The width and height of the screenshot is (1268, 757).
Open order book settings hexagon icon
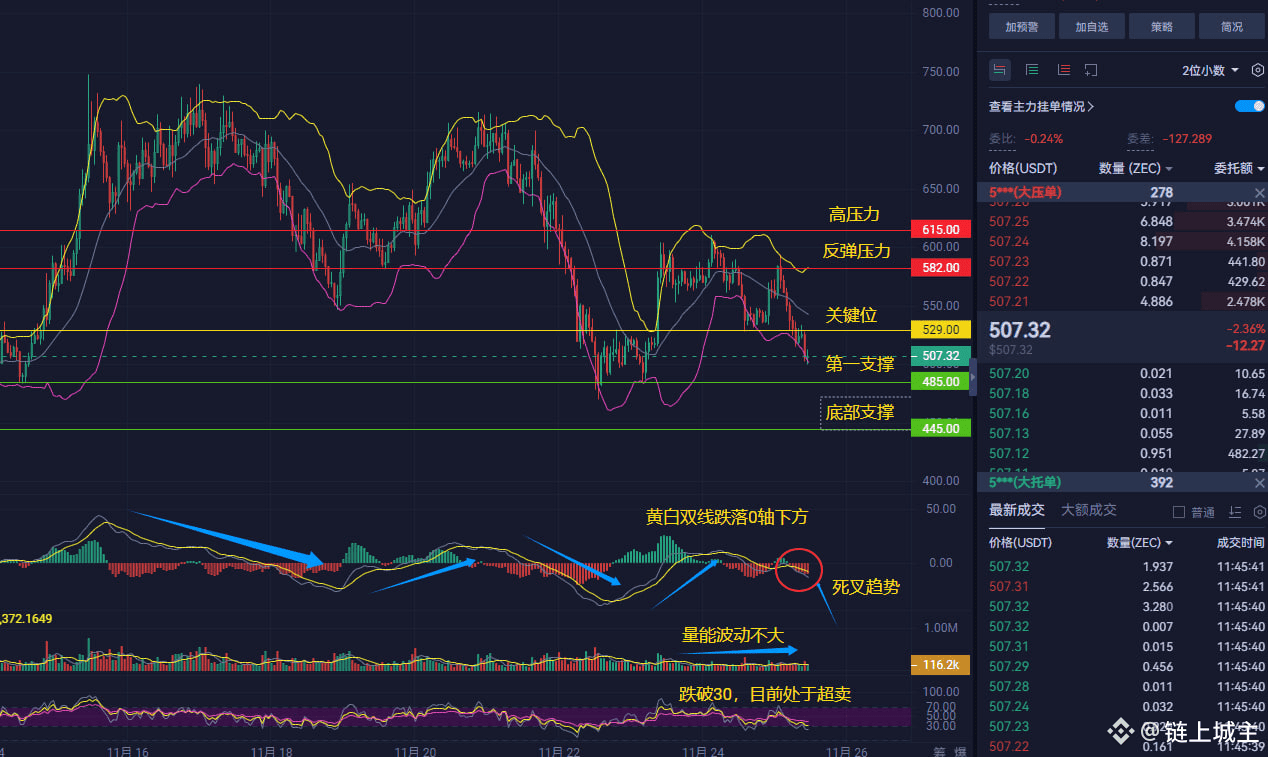pyautogui.click(x=1258, y=70)
